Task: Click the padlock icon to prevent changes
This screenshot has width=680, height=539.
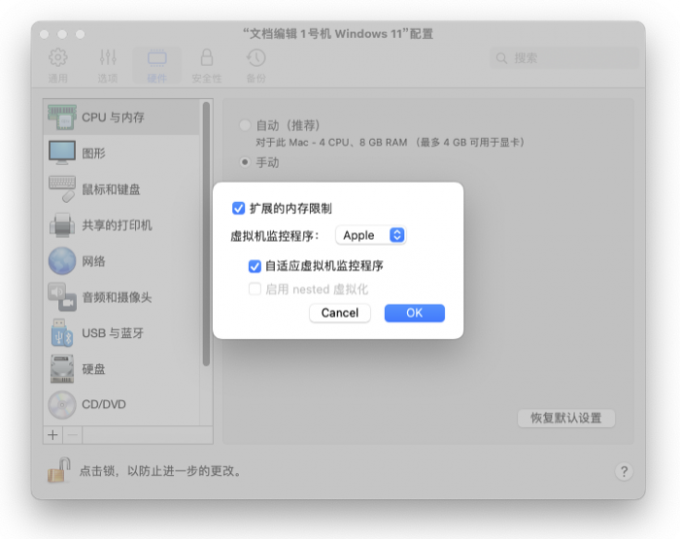Action: tap(59, 470)
